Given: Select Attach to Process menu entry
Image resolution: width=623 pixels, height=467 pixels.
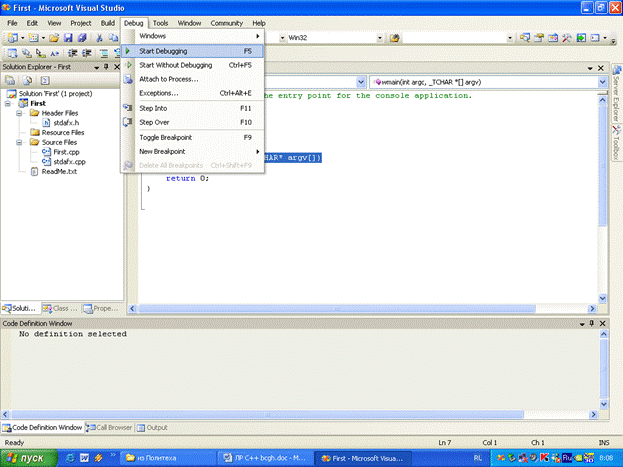Looking at the screenshot, I should click(192, 79).
